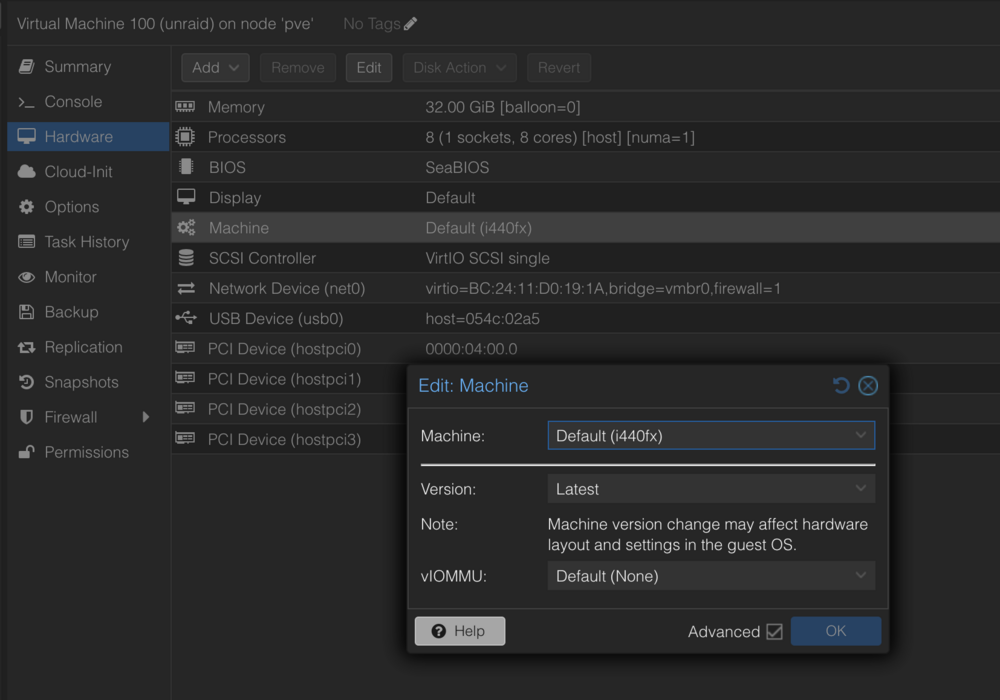Select the Network Device (net0) icon

coord(186,288)
